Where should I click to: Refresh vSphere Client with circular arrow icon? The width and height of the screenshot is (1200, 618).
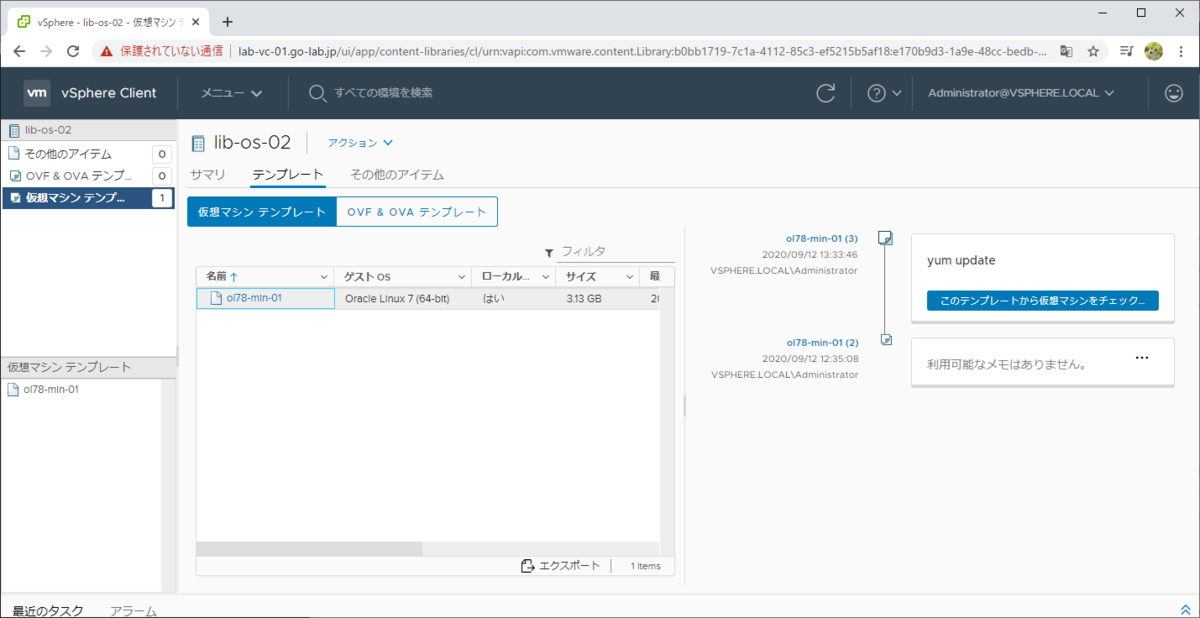[x=825, y=93]
